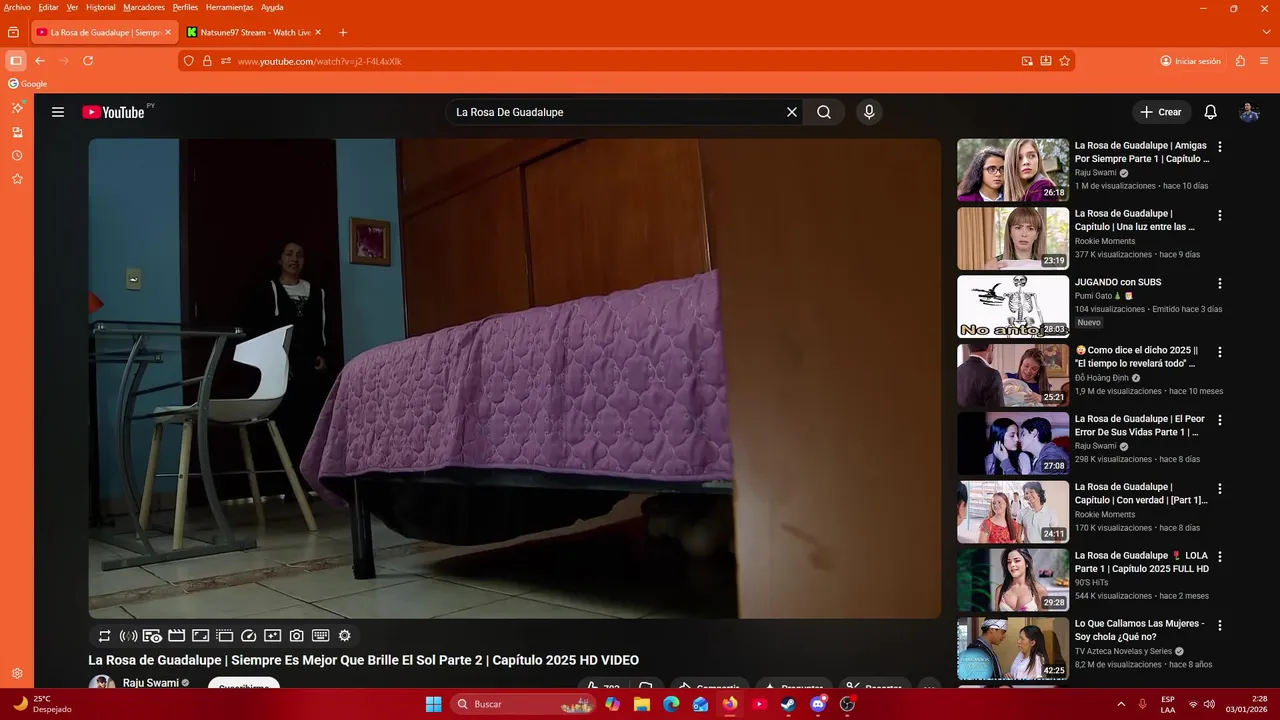Click the video filters sparkle icon

coord(273,636)
